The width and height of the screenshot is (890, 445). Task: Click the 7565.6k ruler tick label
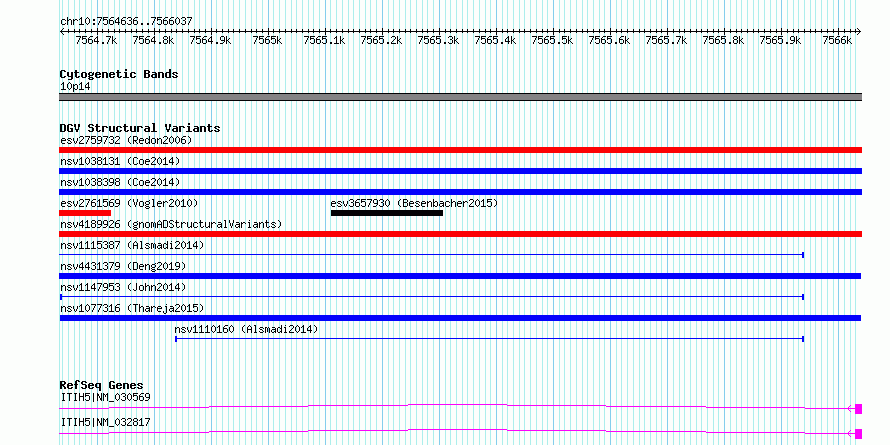click(x=610, y=40)
